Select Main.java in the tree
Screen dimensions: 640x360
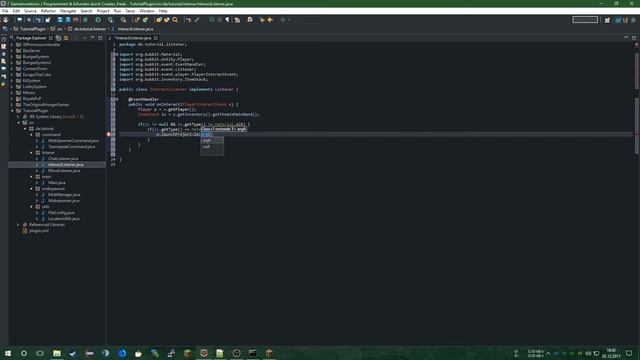57,182
